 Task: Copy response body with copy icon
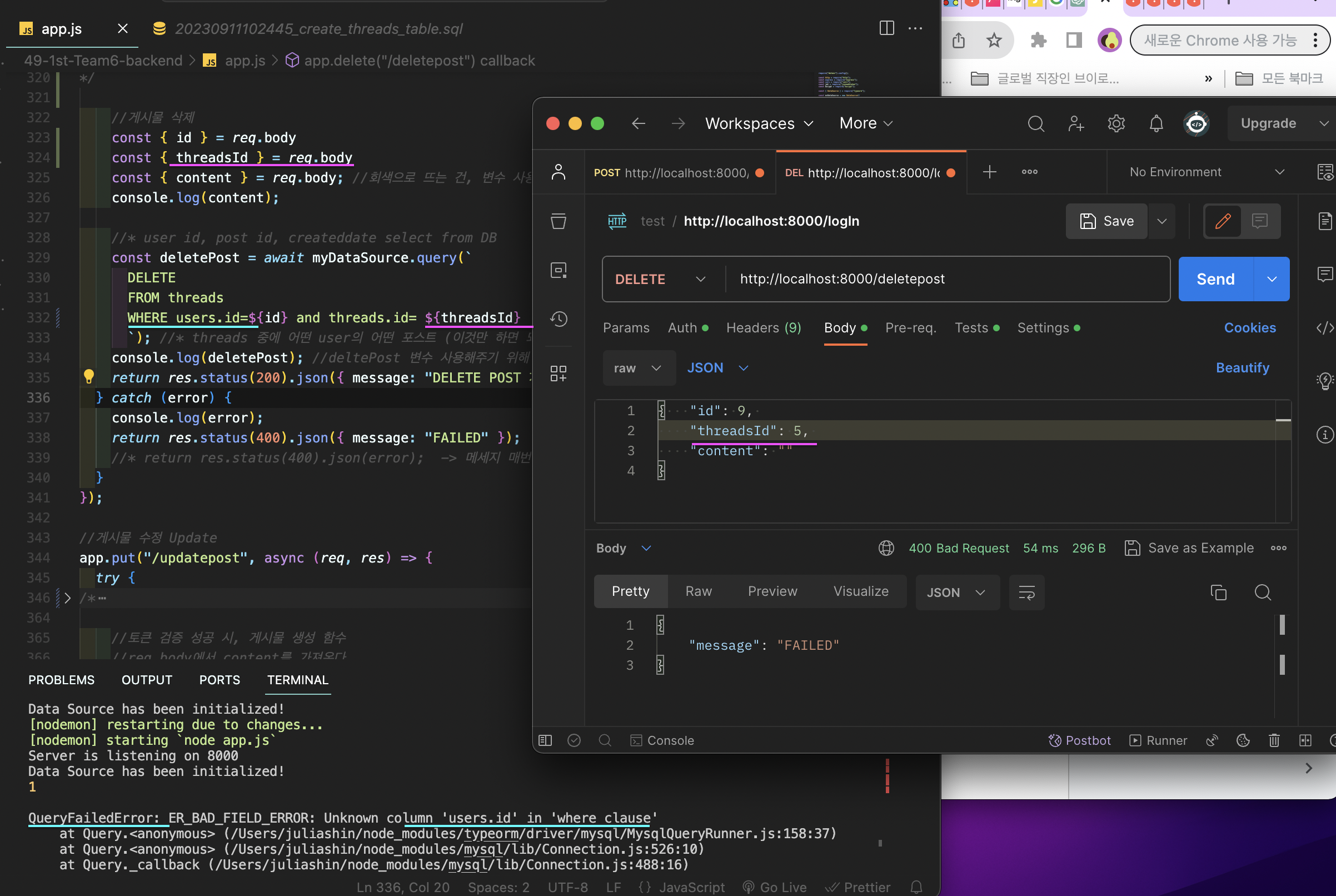click(x=1218, y=593)
